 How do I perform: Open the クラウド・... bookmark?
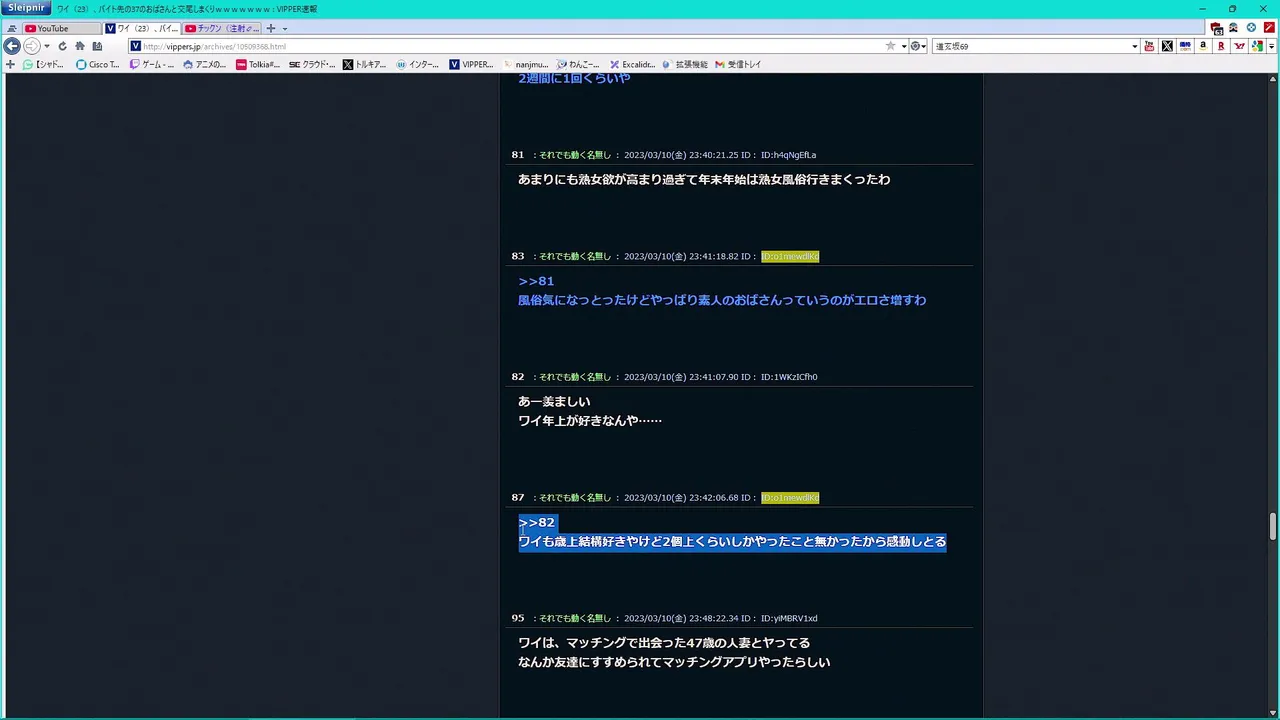[x=312, y=64]
